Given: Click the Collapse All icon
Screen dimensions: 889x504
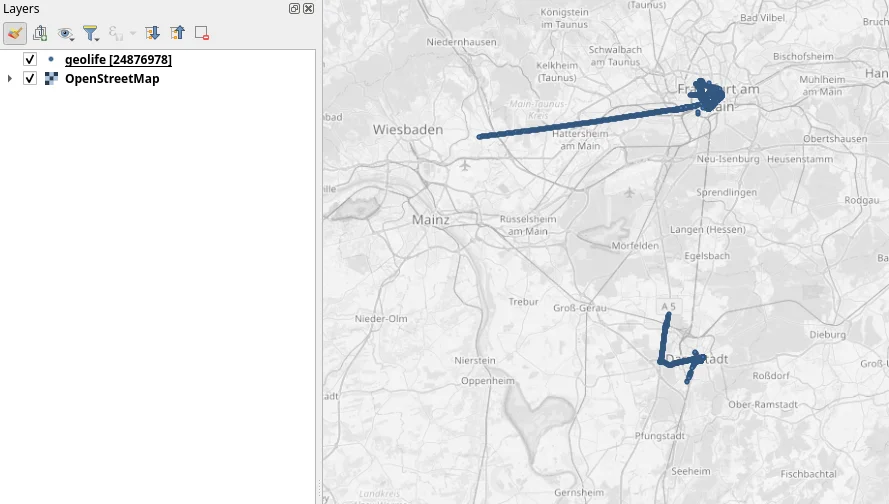Looking at the screenshot, I should [177, 33].
